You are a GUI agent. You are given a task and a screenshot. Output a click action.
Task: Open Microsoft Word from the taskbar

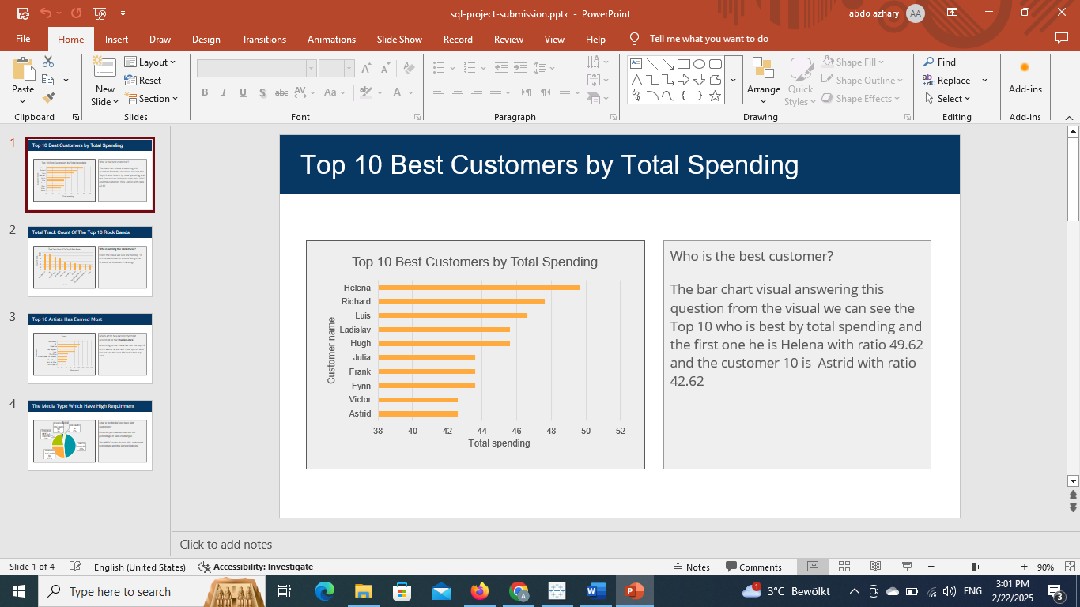(x=596, y=591)
